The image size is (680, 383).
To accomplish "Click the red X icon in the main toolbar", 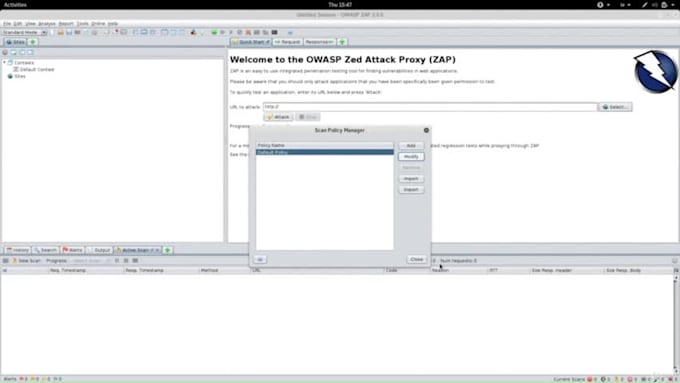I will 248,33.
